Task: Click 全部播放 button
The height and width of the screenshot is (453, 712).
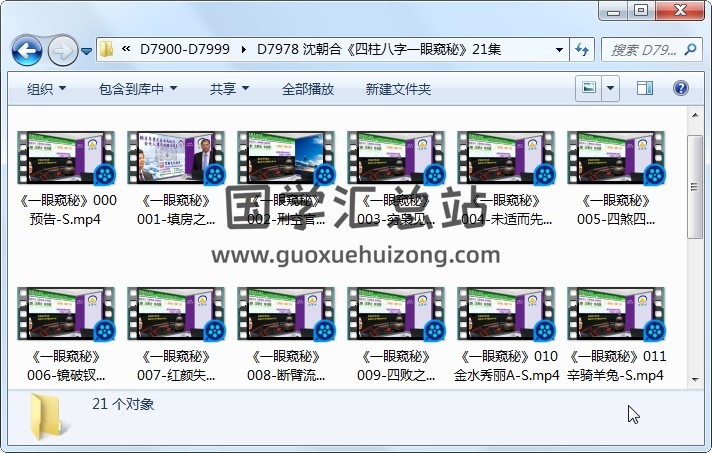Action: (x=308, y=89)
